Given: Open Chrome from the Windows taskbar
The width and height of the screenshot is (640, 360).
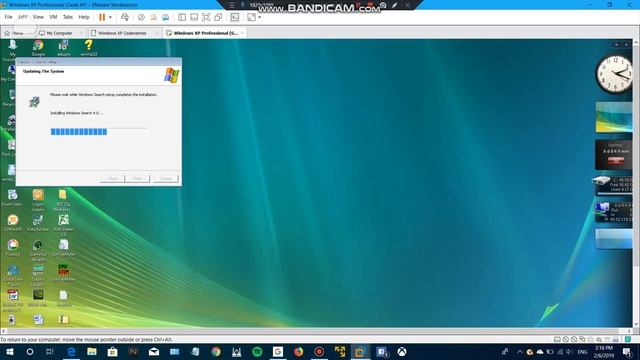Looking at the screenshot, I should tap(216, 351).
